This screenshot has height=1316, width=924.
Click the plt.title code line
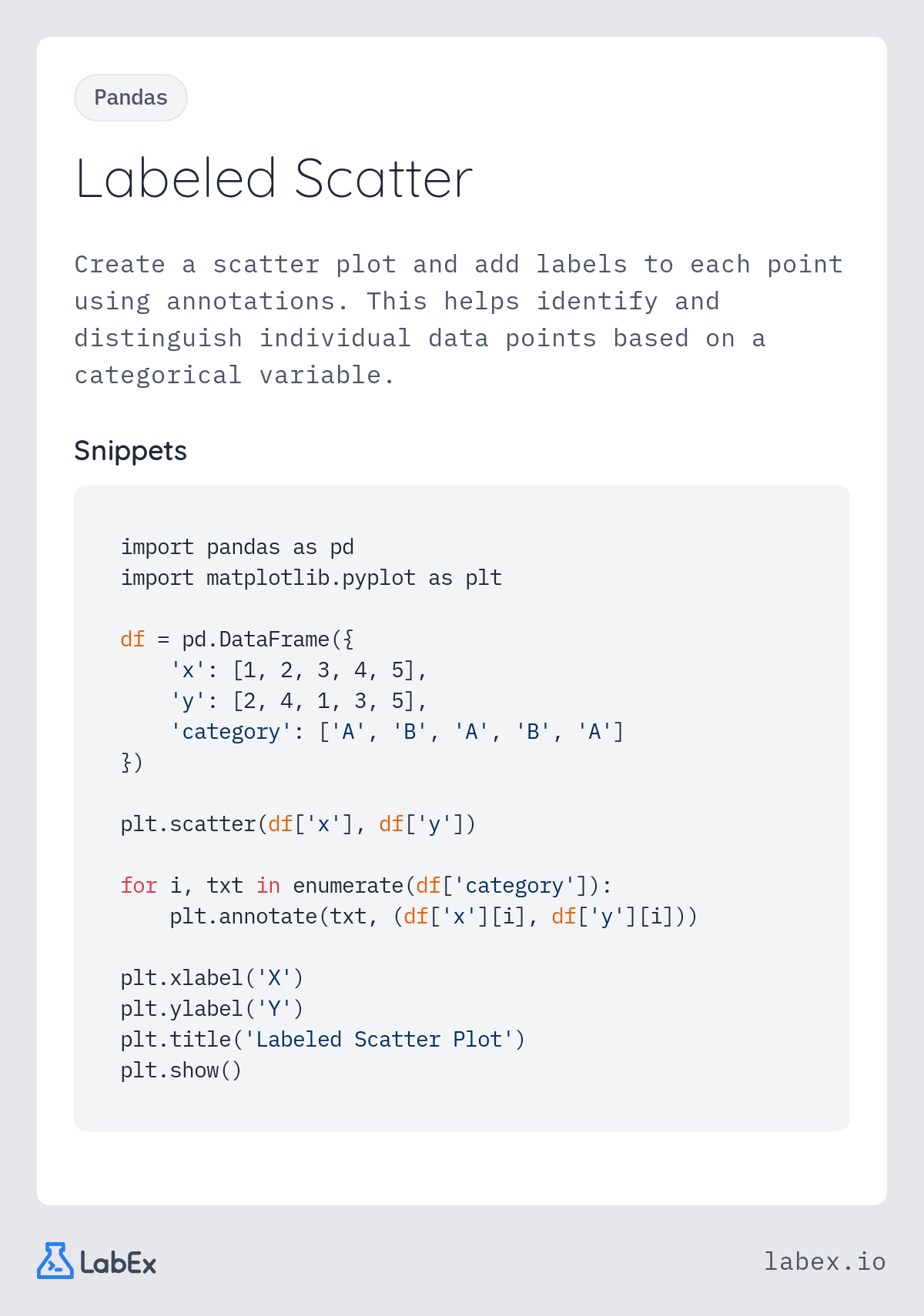323,1040
